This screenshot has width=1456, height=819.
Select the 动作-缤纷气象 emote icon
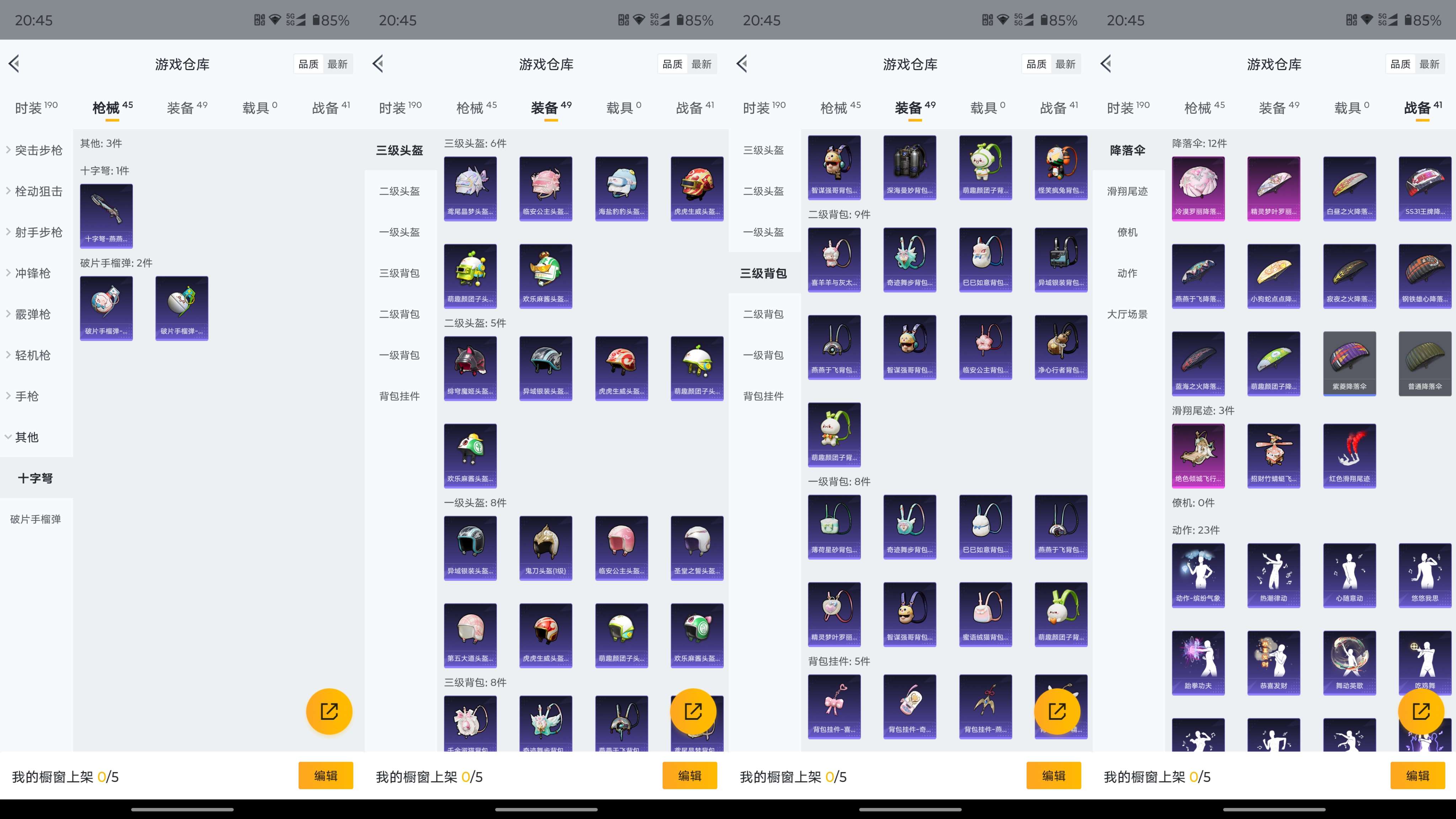[x=1198, y=576]
